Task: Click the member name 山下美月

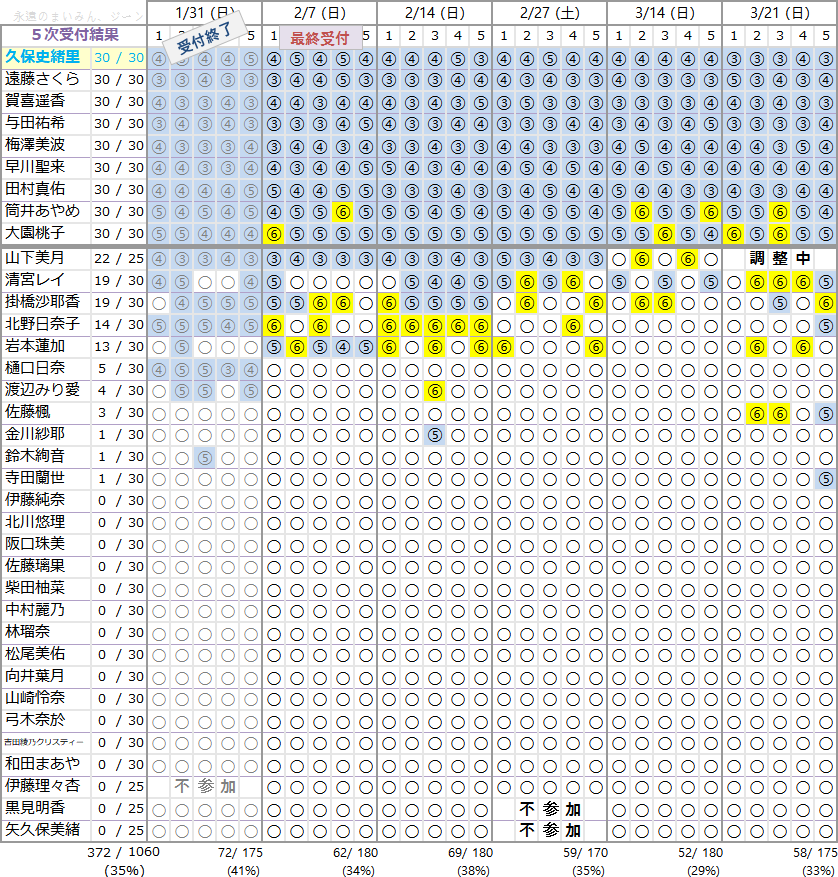Action: 35,258
